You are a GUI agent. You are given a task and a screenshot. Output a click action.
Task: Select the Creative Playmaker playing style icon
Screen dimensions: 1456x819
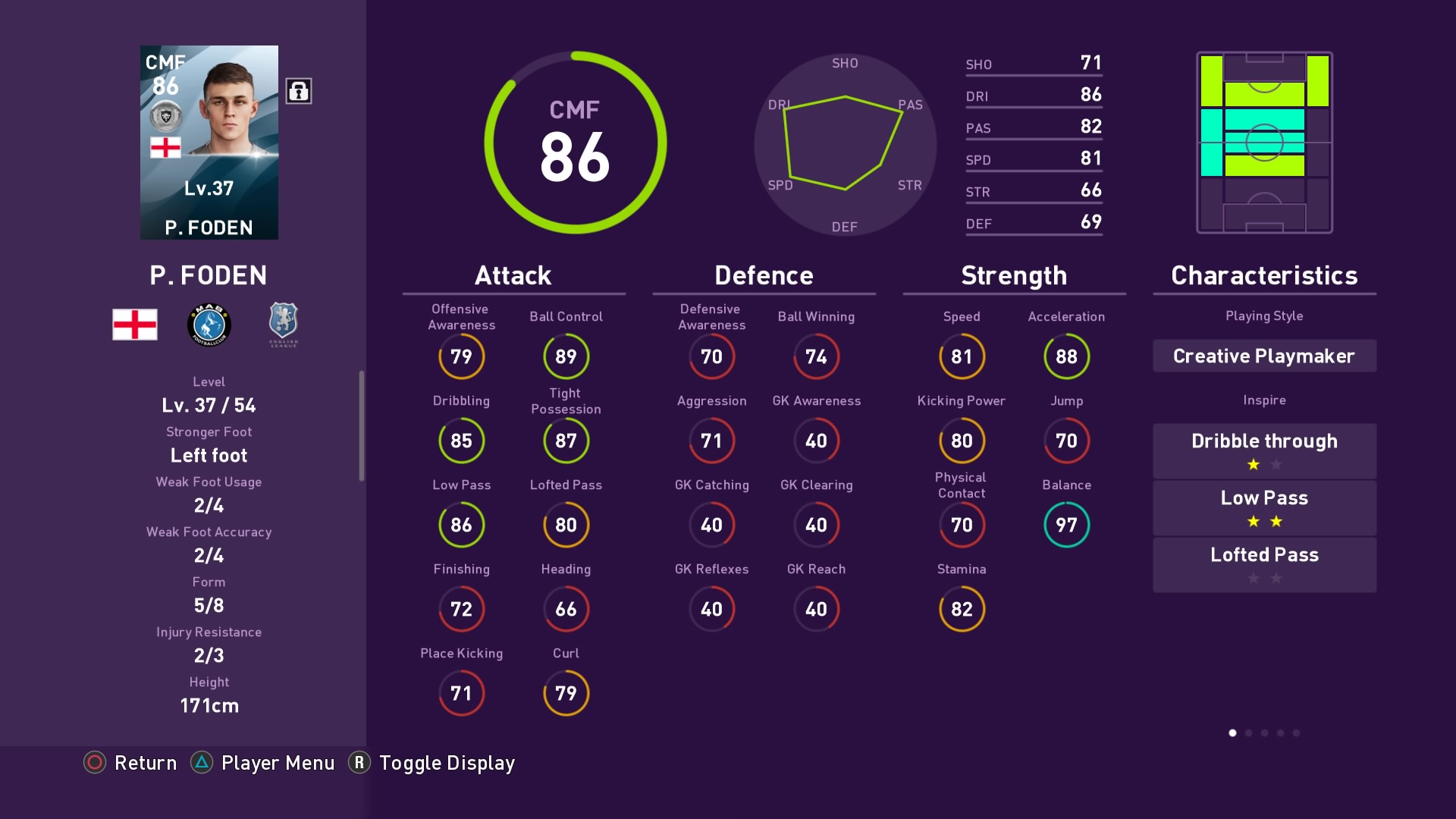[1263, 356]
